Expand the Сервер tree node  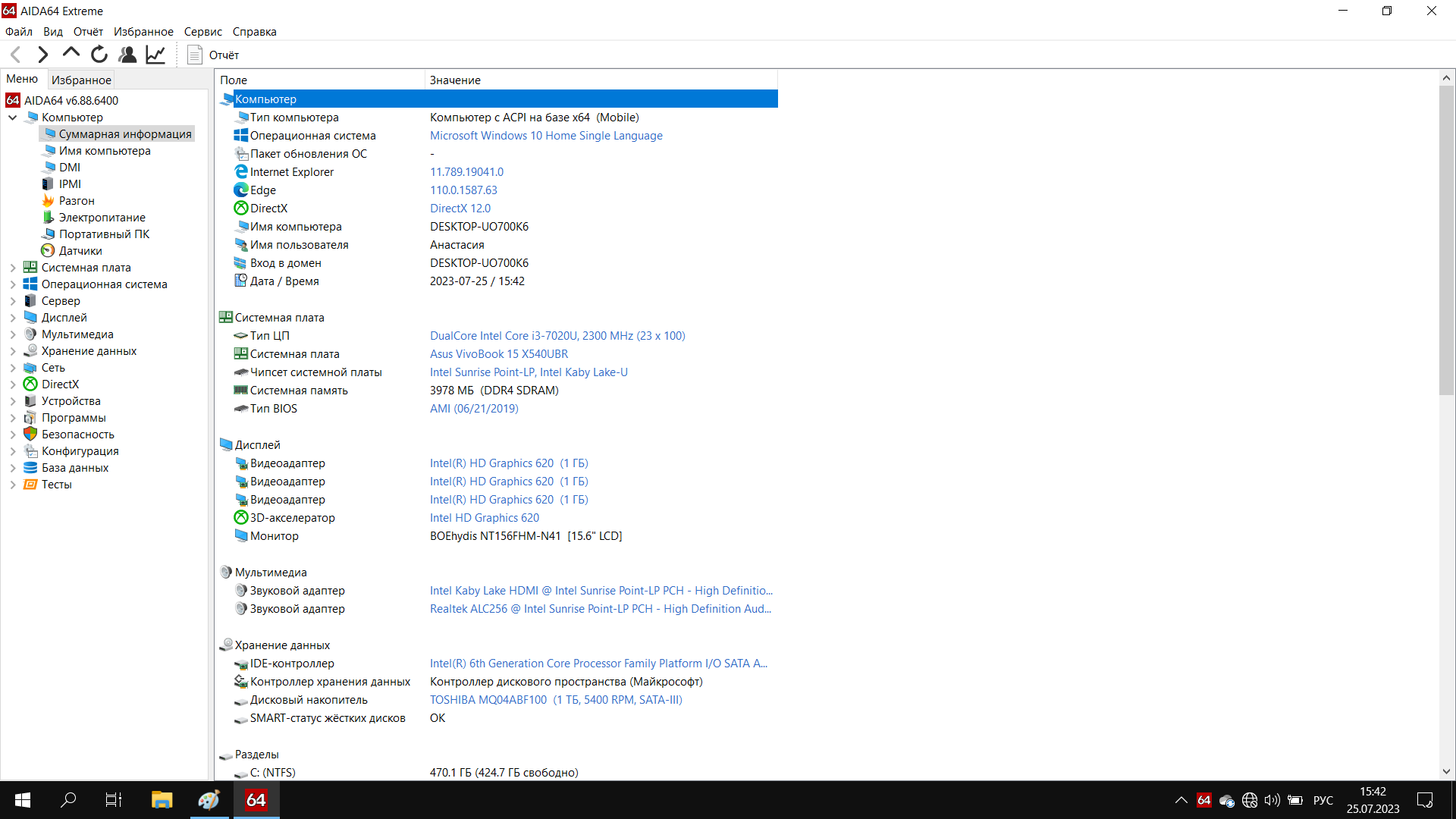[x=13, y=301]
